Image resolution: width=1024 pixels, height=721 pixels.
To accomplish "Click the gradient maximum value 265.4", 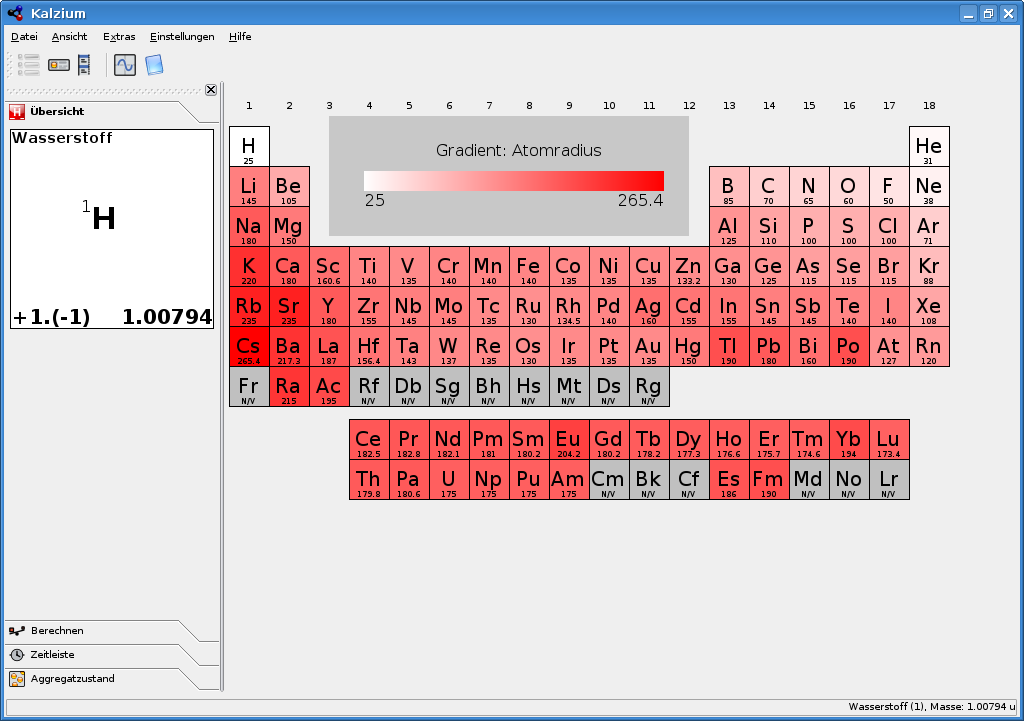I will (640, 200).
